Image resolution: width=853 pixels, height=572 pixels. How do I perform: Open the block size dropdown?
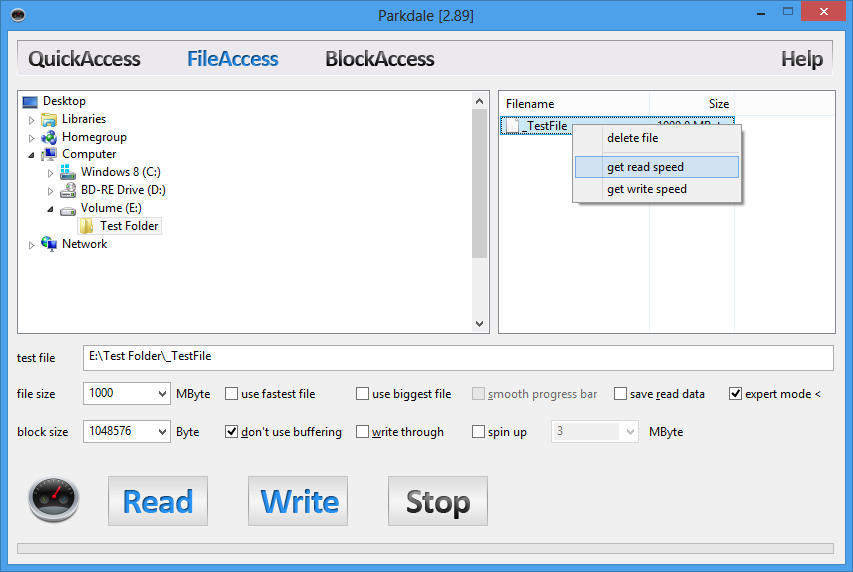162,432
